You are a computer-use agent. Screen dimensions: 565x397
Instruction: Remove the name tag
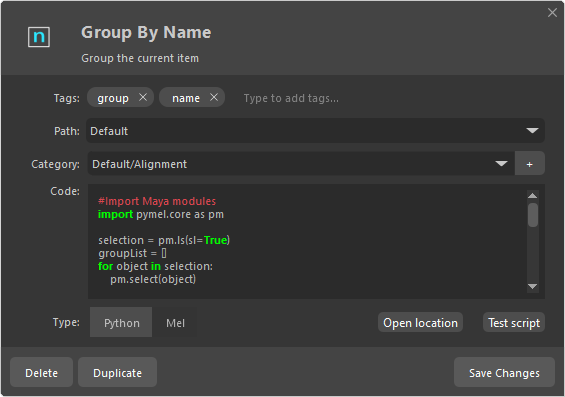click(214, 97)
